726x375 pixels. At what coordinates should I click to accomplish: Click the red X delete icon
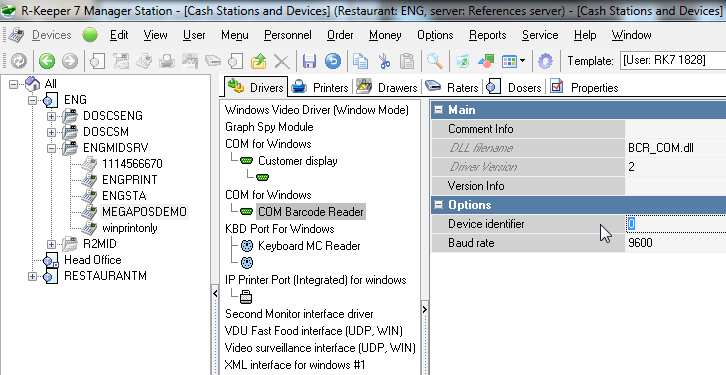(282, 61)
